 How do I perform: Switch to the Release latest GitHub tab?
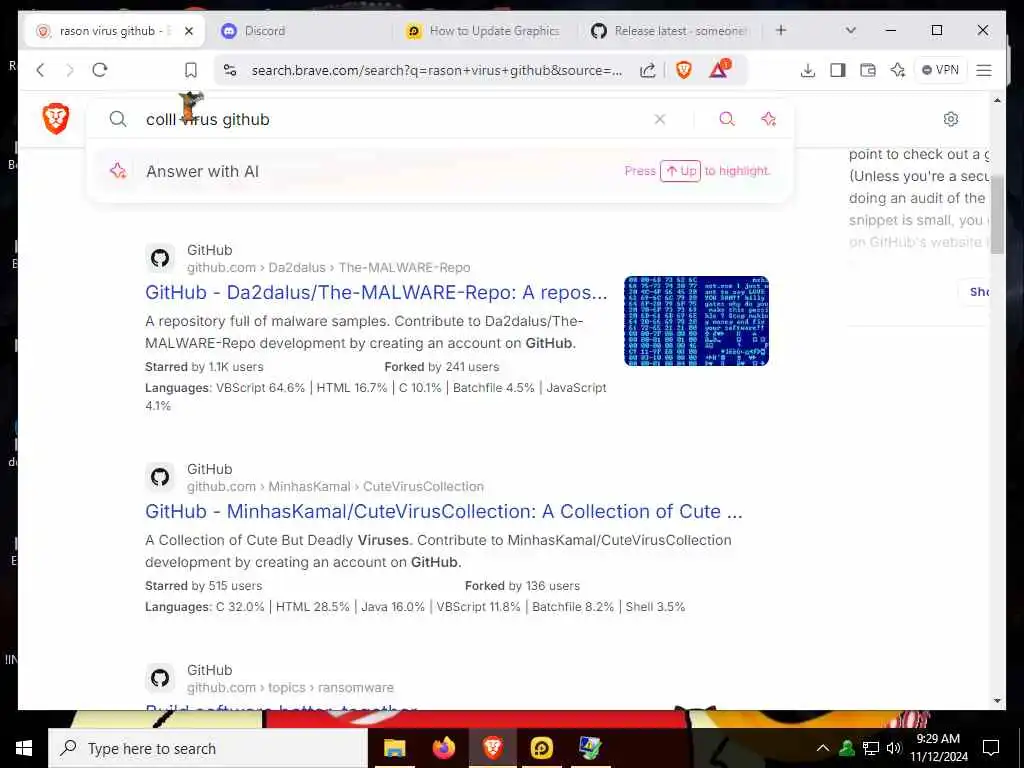(671, 31)
